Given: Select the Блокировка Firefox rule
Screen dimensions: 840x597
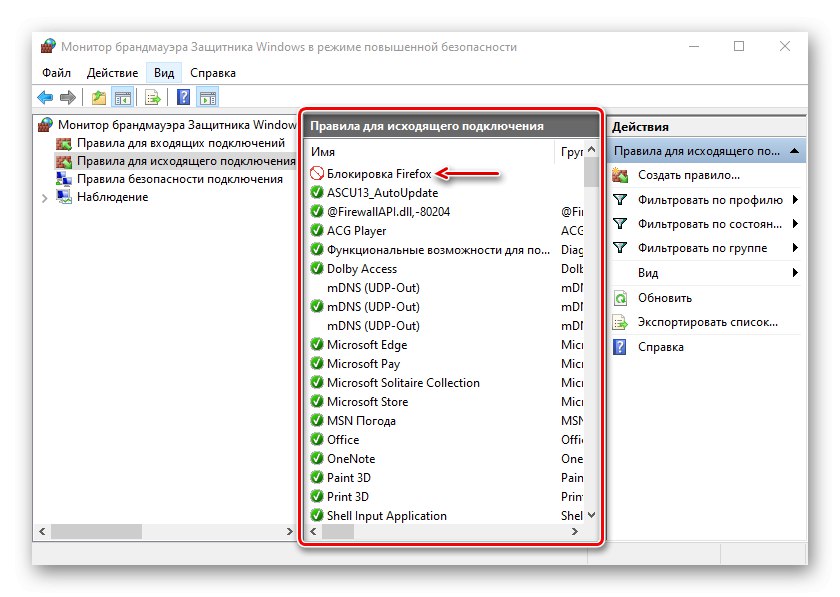Looking at the screenshot, I should tap(379, 174).
